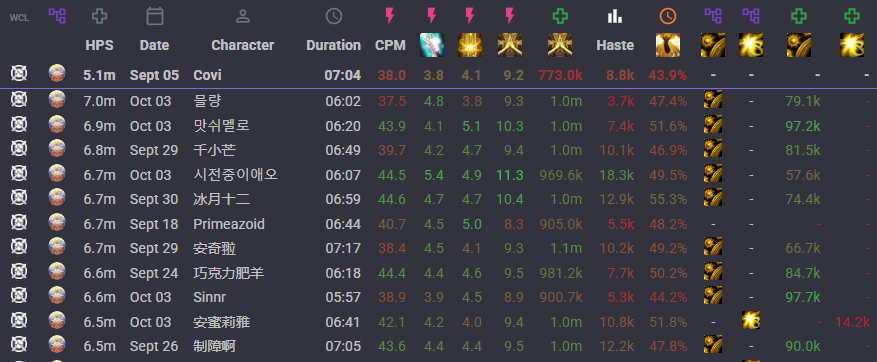Click the pink lightning icon above CPM
Viewport: 877px width, 362px height.
tap(390, 16)
